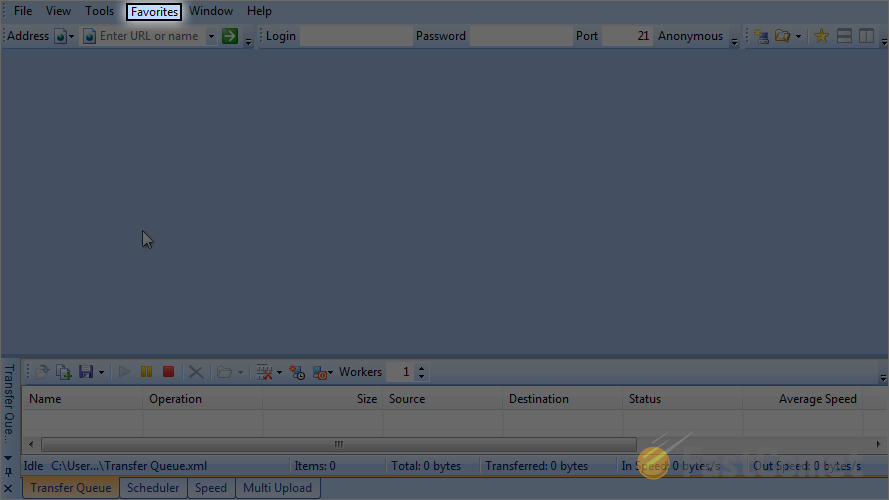Start the transfer queue with play
This screenshot has height=500, width=889.
tap(124, 372)
